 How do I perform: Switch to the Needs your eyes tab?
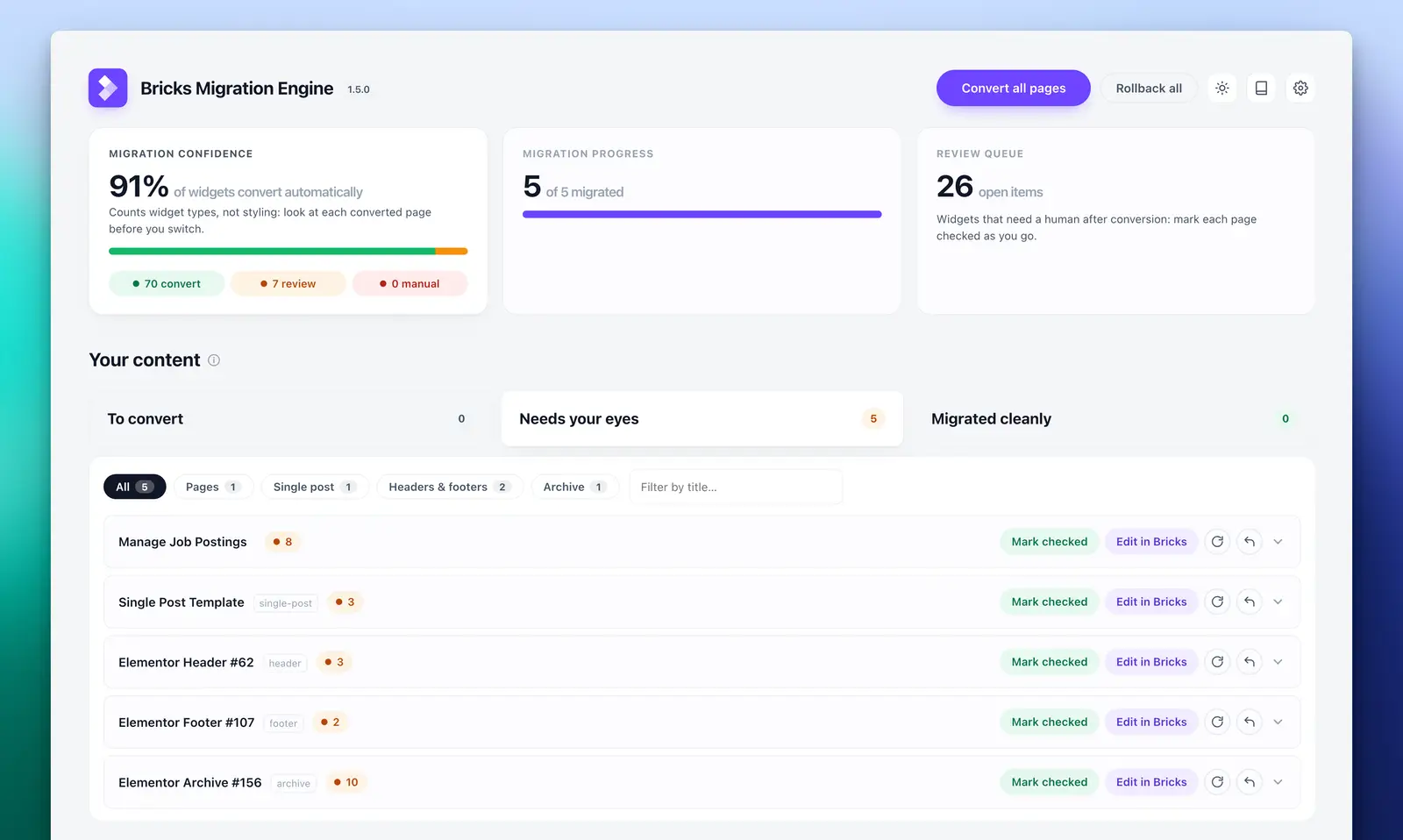pos(701,419)
